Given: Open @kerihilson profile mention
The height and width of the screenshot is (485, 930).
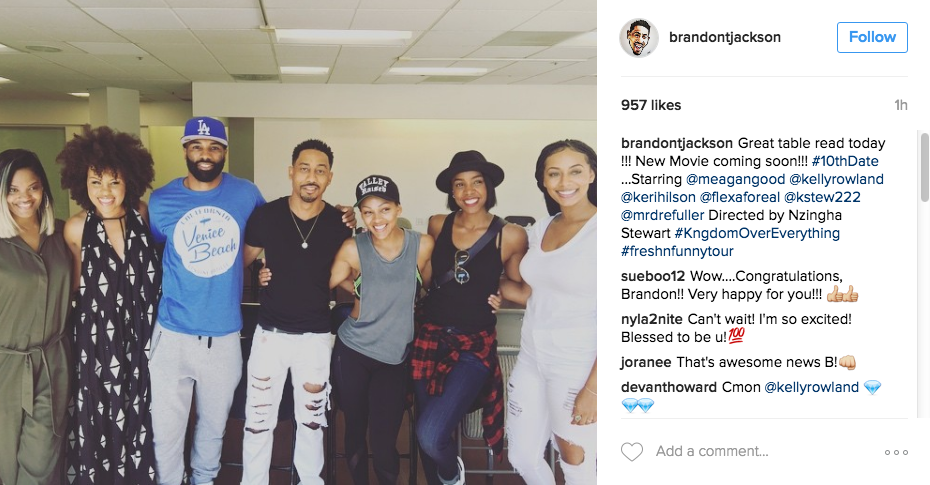Looking at the screenshot, I should [x=658, y=197].
